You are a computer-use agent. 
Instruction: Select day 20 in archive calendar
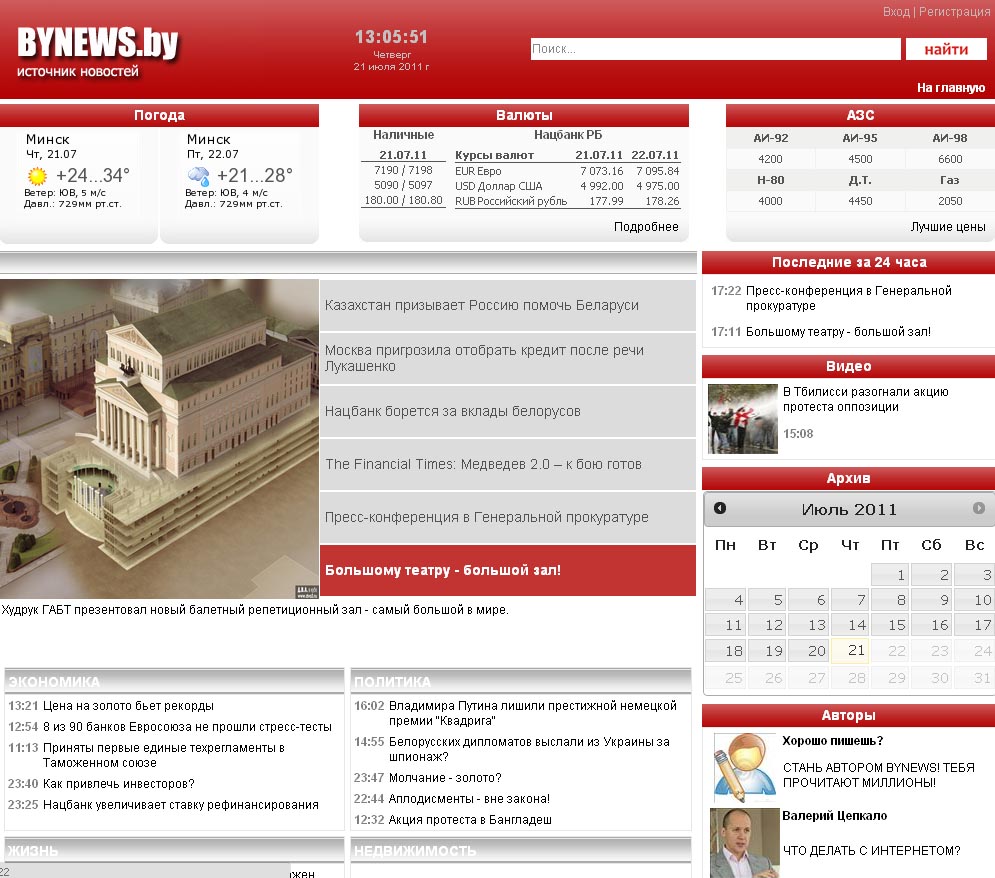point(809,650)
